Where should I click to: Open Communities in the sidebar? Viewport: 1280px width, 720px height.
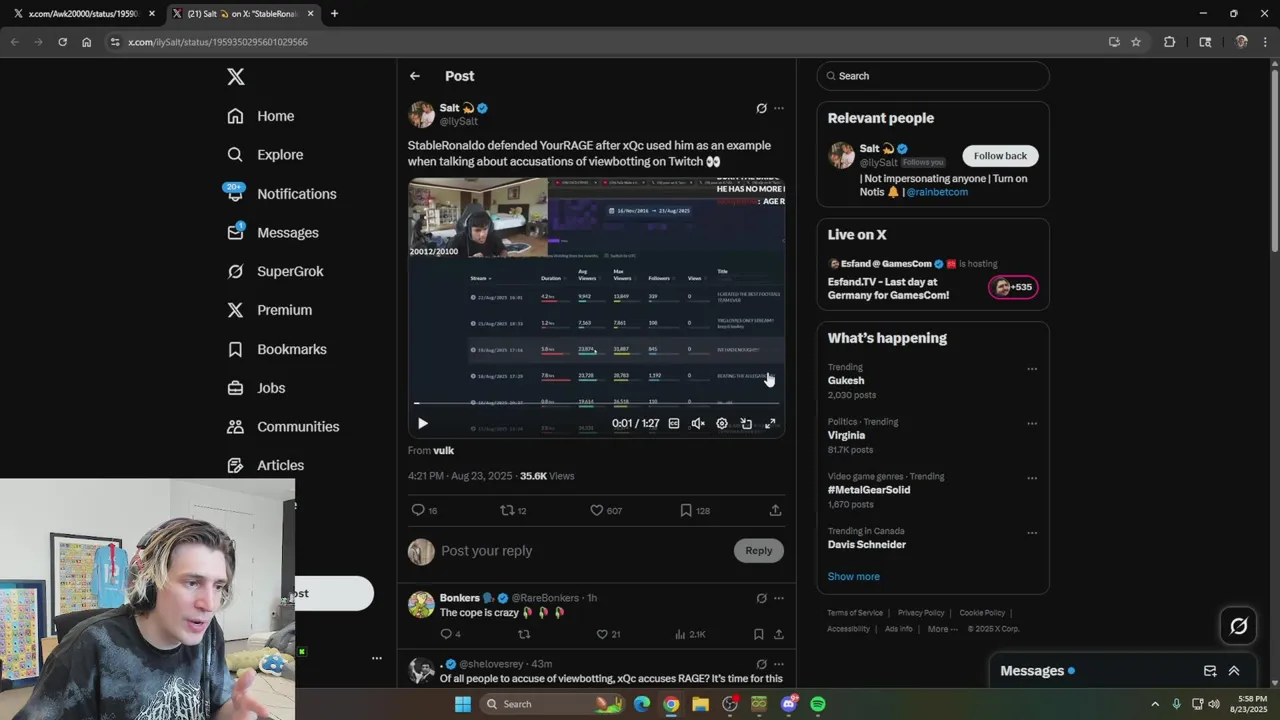(x=283, y=427)
